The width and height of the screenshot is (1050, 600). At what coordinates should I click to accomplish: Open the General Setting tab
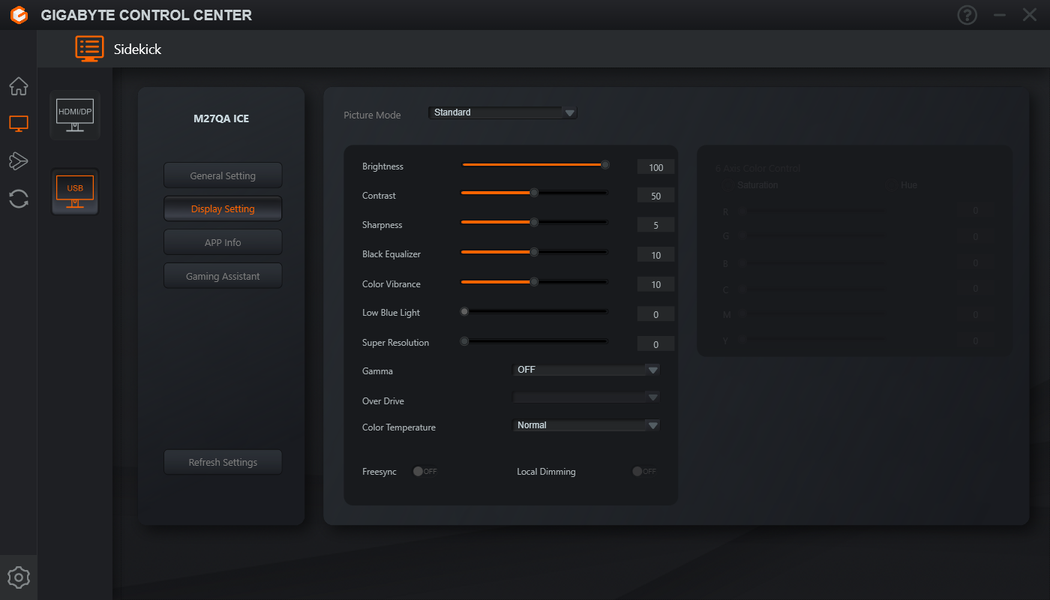[x=223, y=175]
